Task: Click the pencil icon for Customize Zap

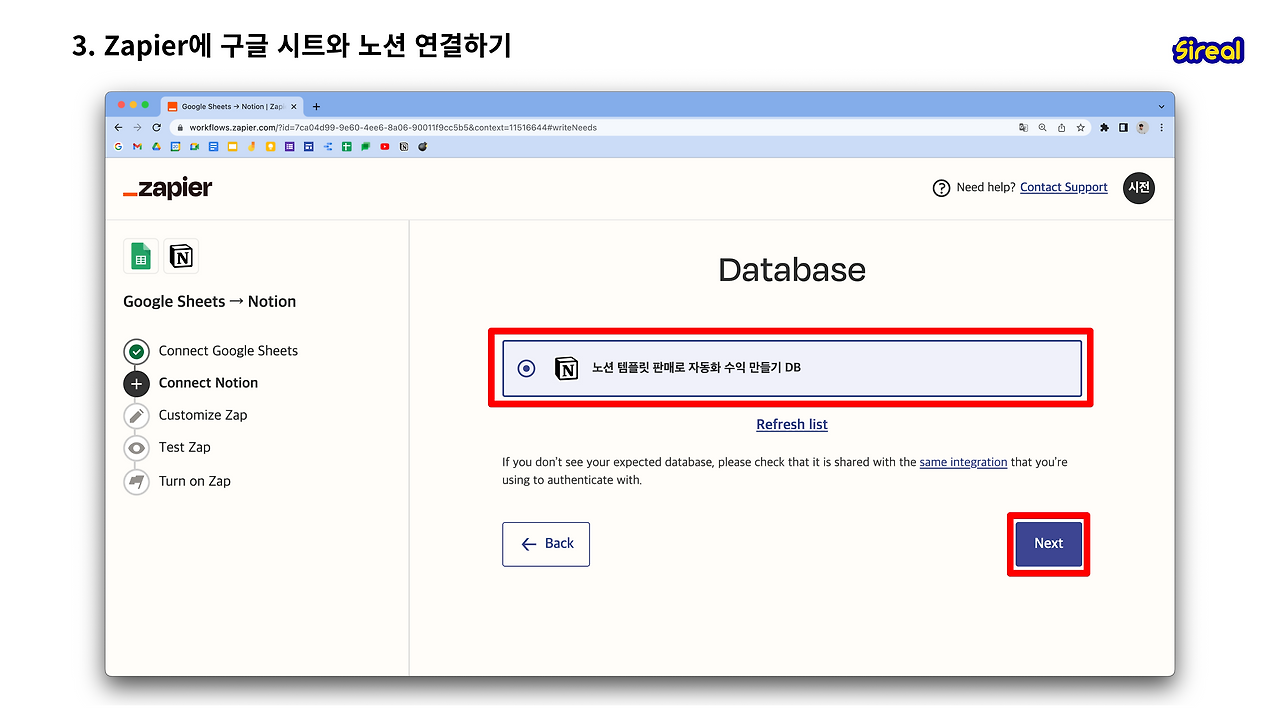Action: (136, 415)
